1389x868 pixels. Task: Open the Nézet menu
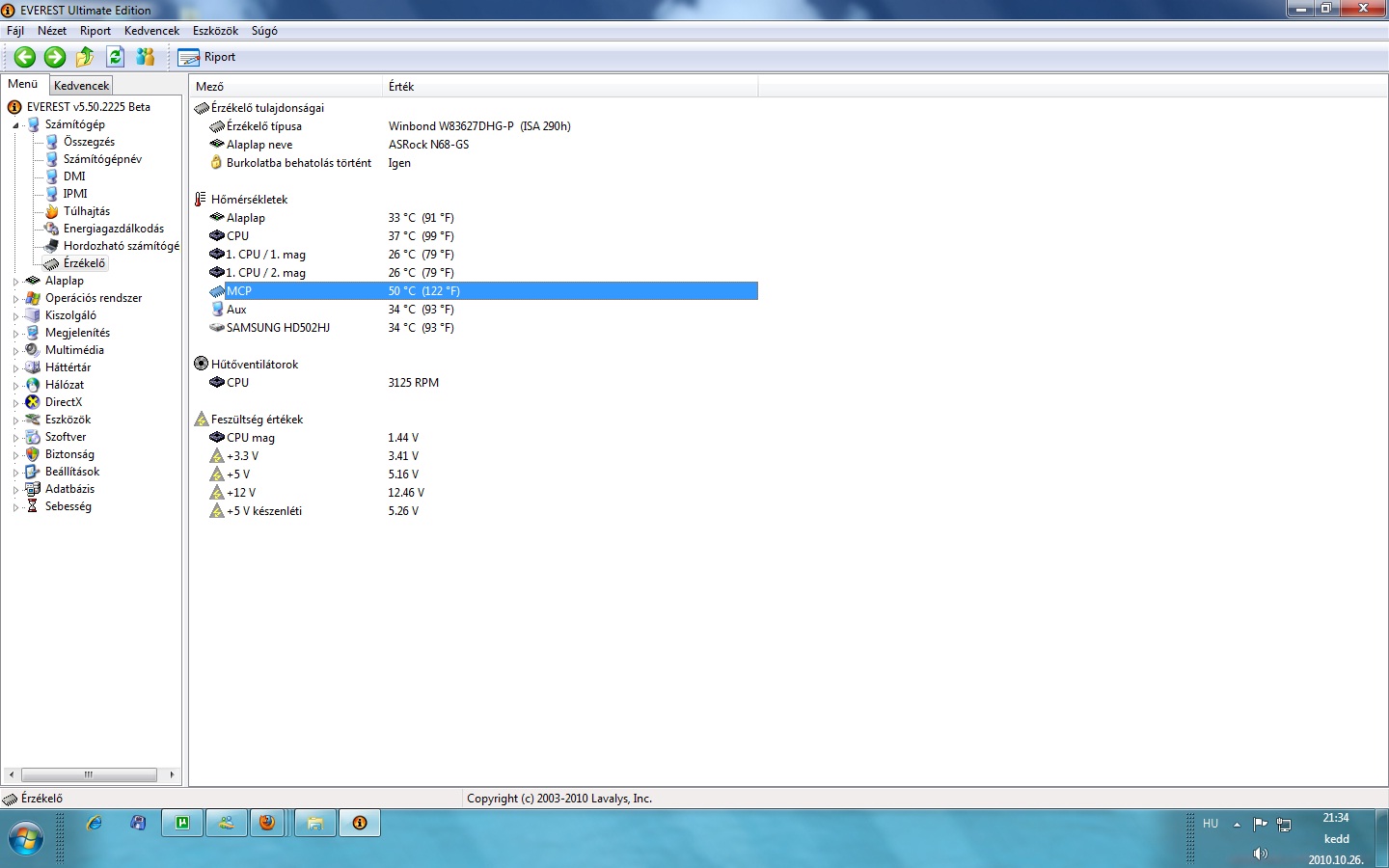pyautogui.click(x=52, y=31)
